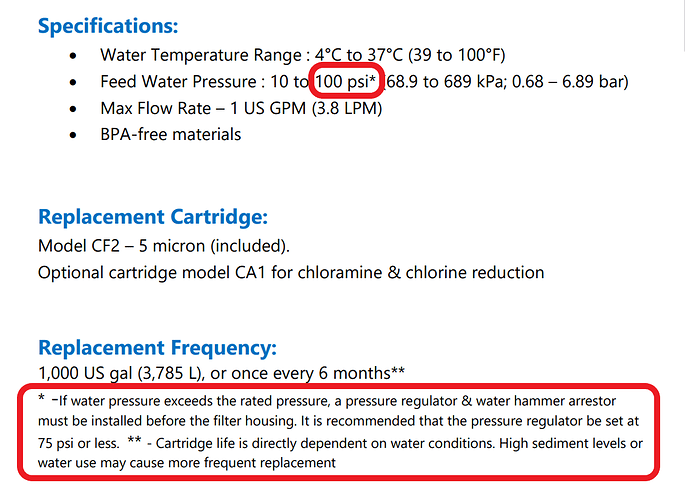Click the circled 100 psi value
The height and width of the screenshot is (500, 685).
345,82
